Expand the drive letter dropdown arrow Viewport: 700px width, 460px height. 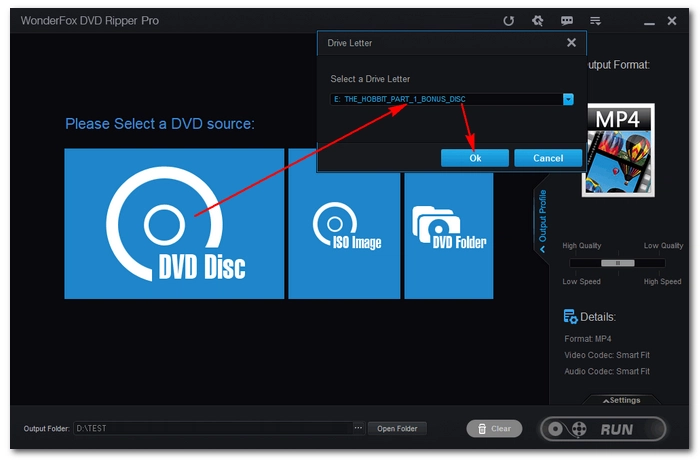(x=568, y=99)
